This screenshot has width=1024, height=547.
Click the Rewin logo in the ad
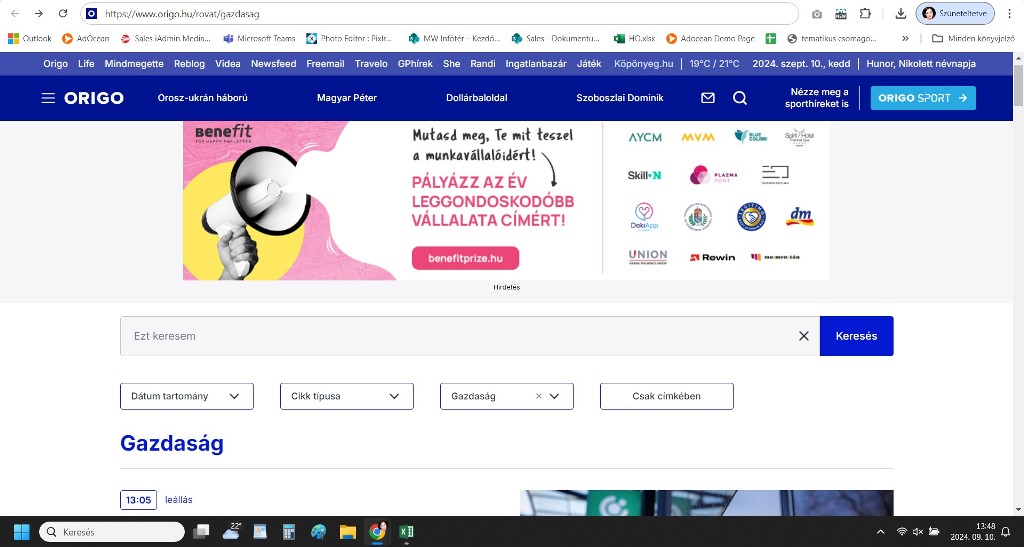(x=712, y=257)
